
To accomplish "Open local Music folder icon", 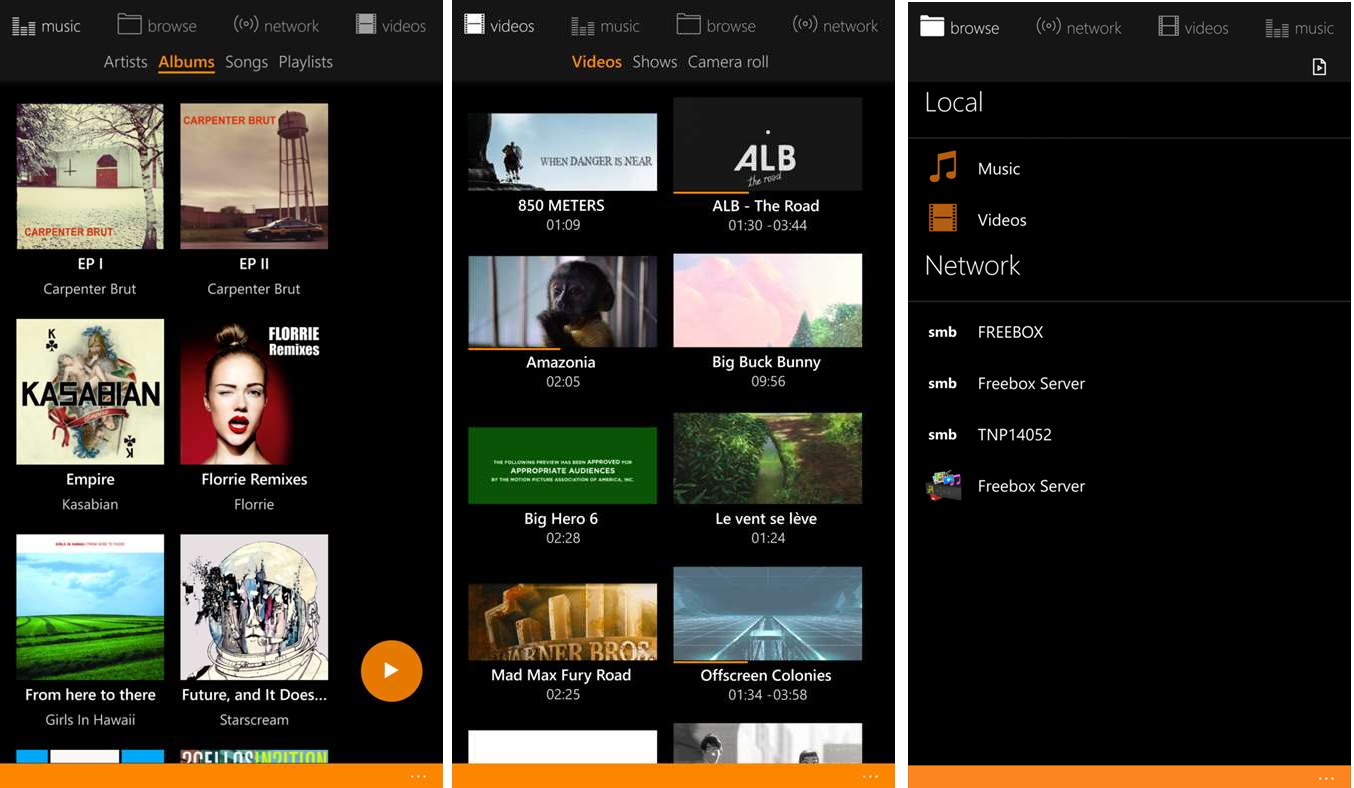I will coord(942,168).
